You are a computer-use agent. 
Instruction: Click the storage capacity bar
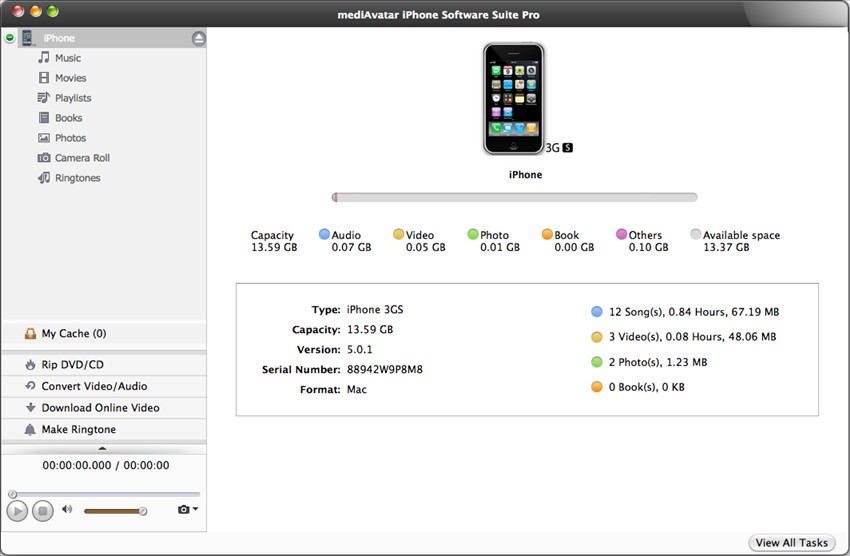click(514, 197)
